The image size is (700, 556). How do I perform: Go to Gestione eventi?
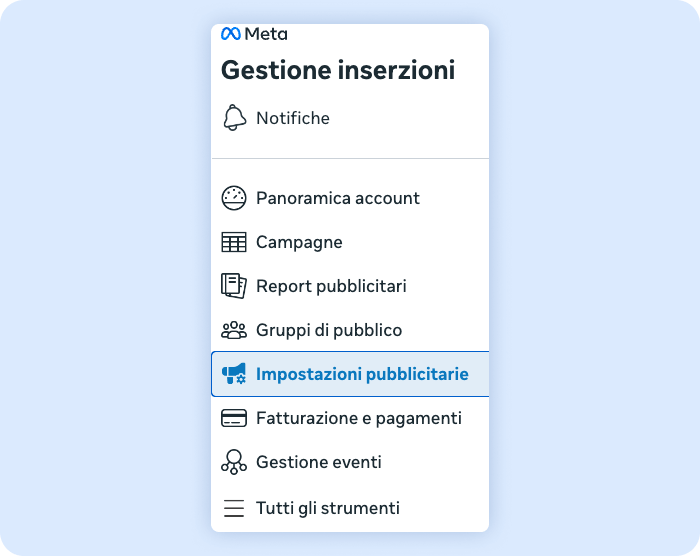click(x=318, y=462)
